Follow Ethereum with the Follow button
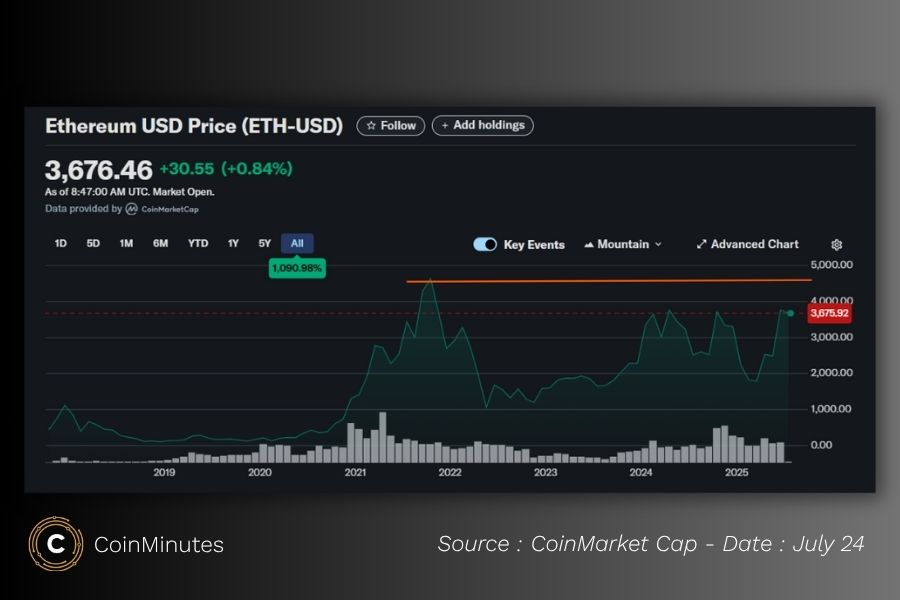The image size is (900, 600). [x=391, y=125]
